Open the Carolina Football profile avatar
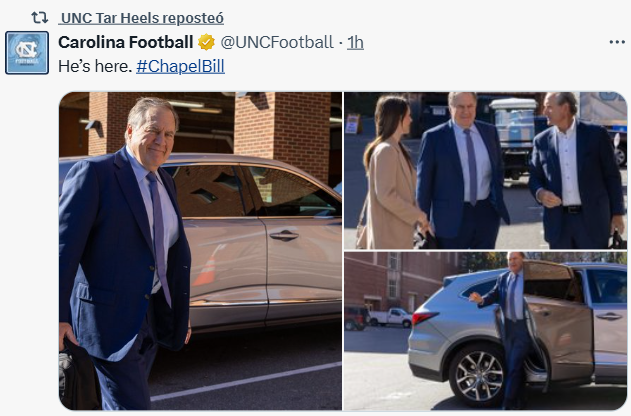The image size is (631, 416). click(27, 53)
